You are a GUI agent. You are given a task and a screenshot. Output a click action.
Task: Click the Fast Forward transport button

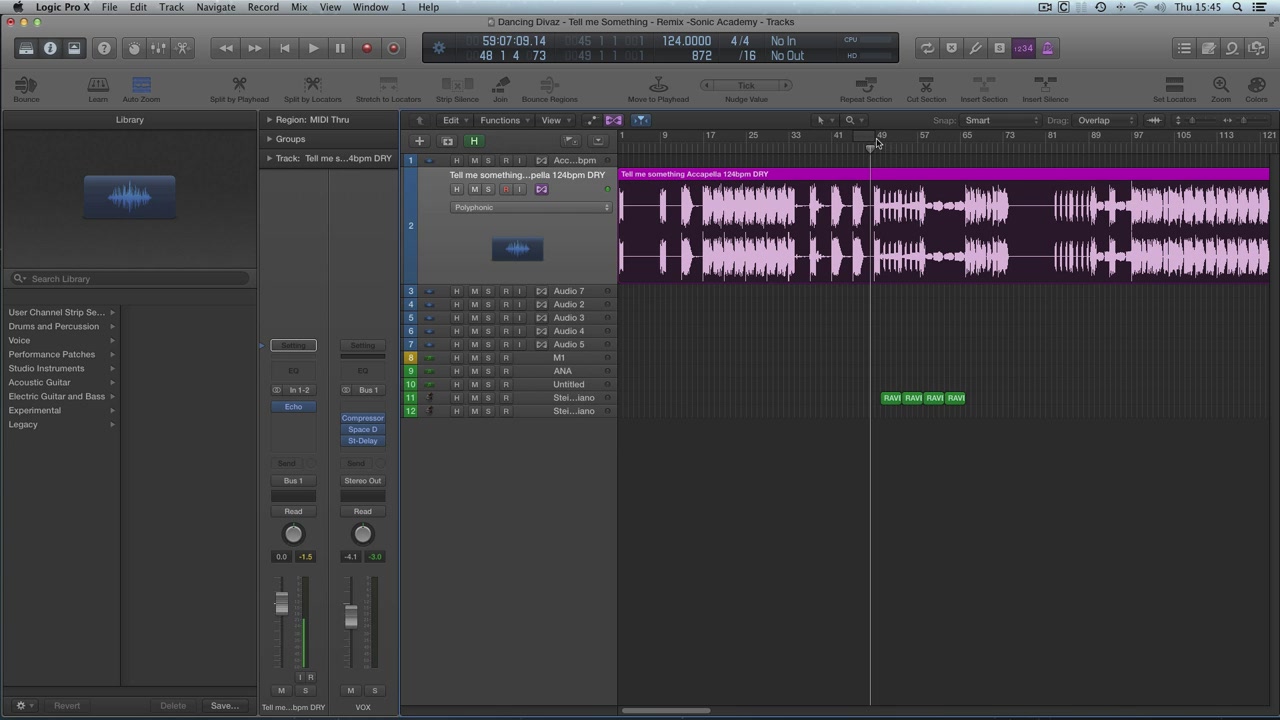(255, 48)
